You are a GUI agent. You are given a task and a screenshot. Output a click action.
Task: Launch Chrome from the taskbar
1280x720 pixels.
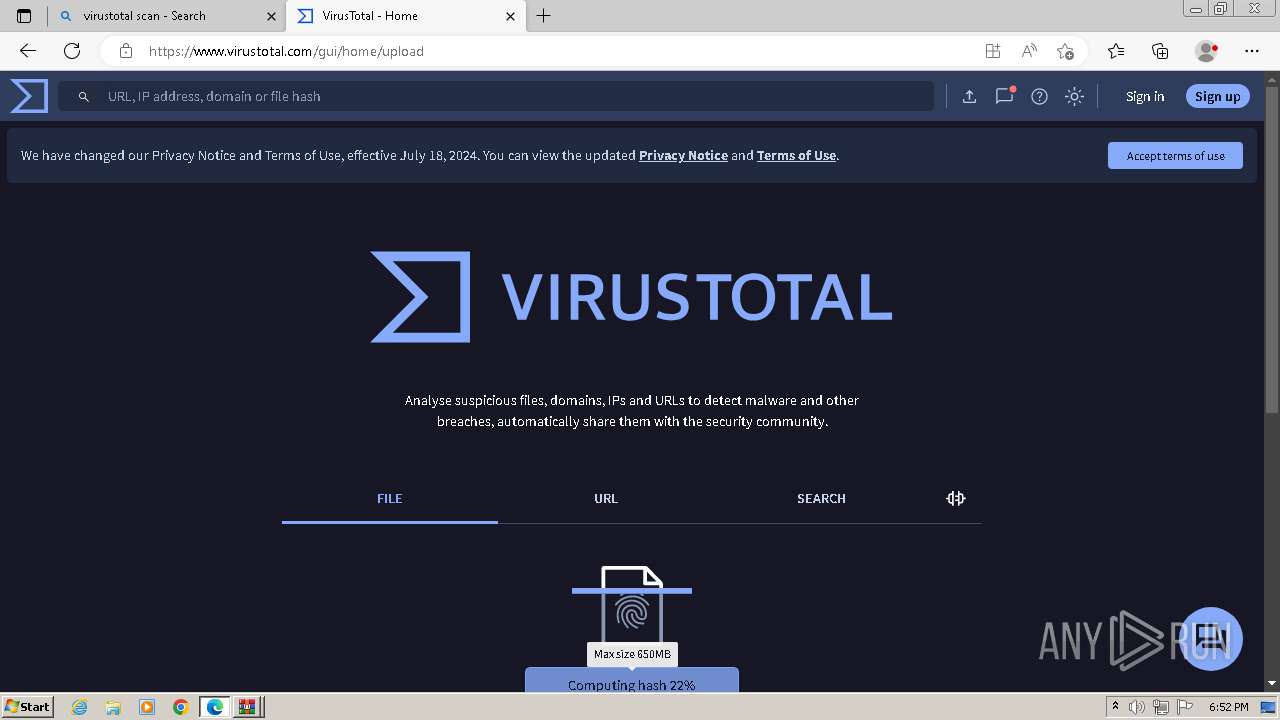[x=180, y=707]
